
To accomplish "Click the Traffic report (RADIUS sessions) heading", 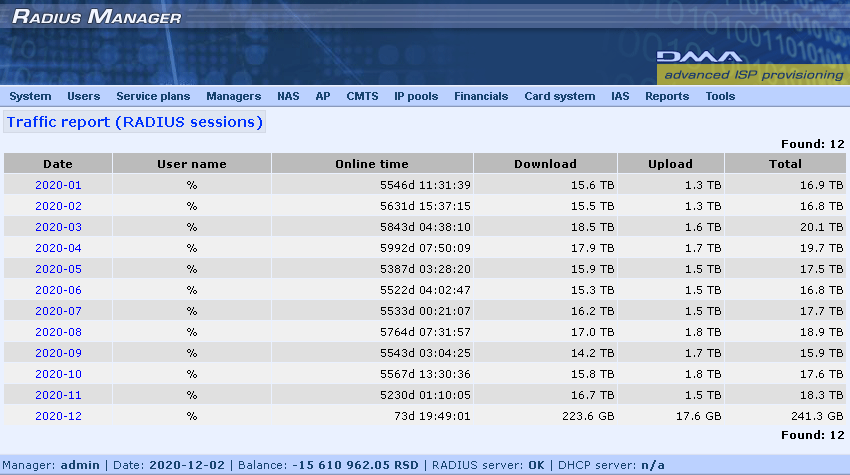I will click(x=134, y=122).
